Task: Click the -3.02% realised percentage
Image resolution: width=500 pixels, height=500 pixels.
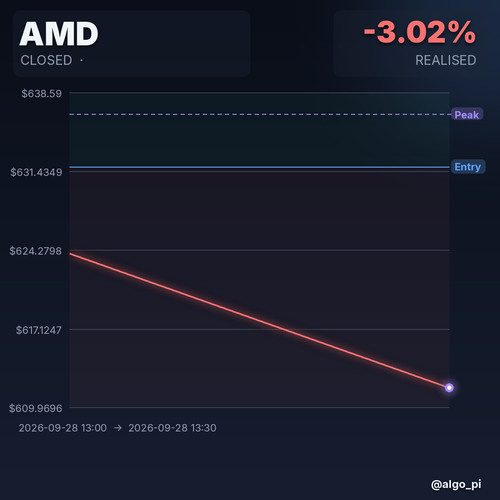Action: [x=420, y=32]
